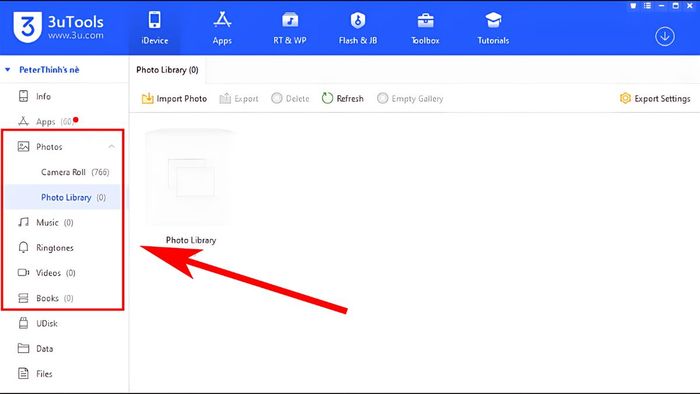Close the 3uTools window

click(690, 6)
